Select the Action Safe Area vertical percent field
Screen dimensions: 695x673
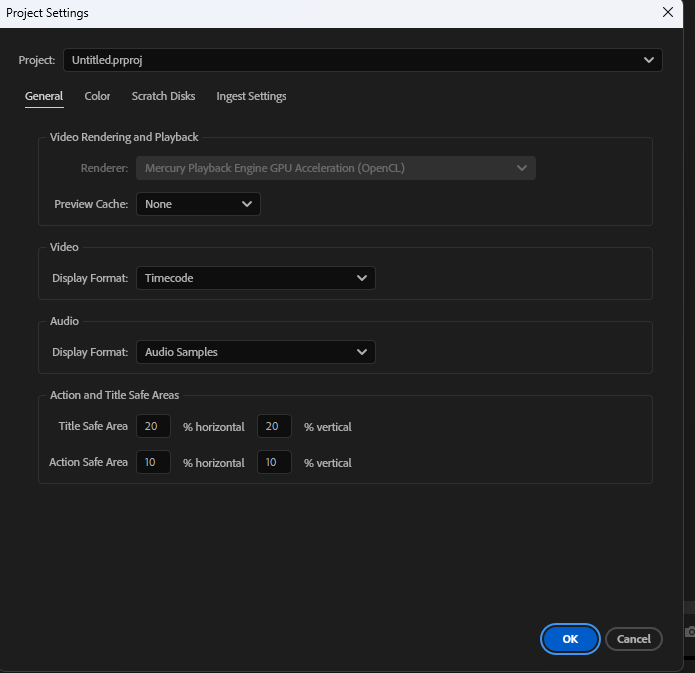click(x=274, y=462)
